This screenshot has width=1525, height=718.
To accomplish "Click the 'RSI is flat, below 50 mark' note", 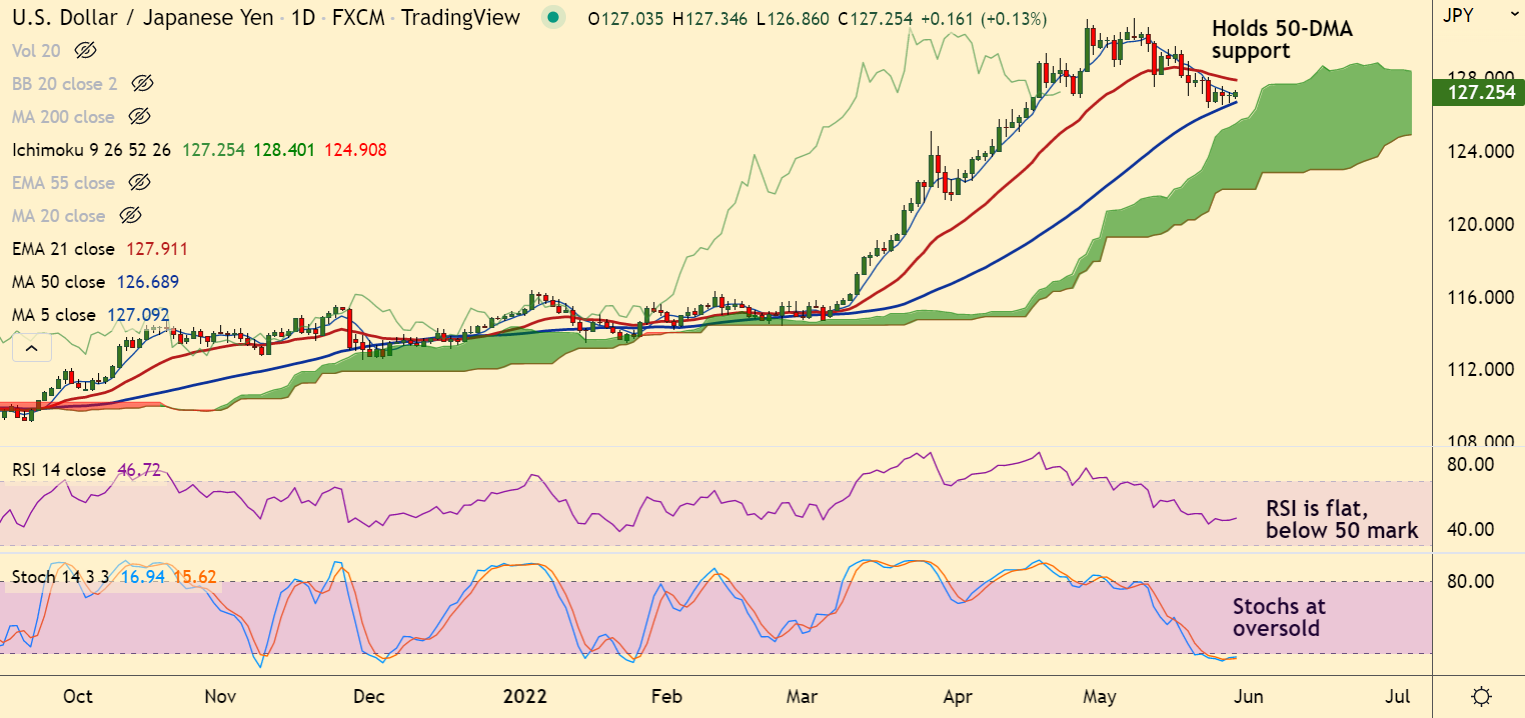I will pyautogui.click(x=1342, y=520).
